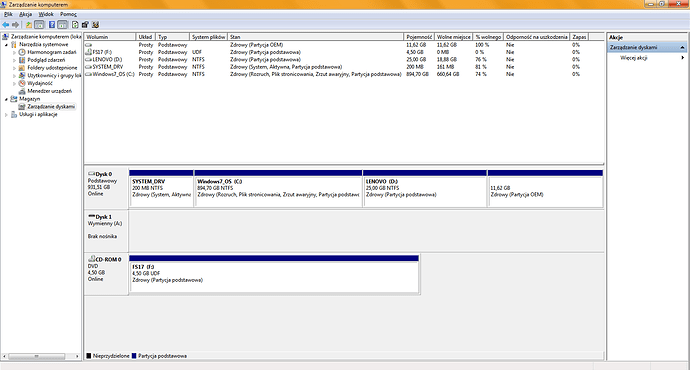This screenshot has height=370, width=690.
Task: Select the SYSTEM_DRV partition block on Dysk 0
Action: (x=161, y=188)
